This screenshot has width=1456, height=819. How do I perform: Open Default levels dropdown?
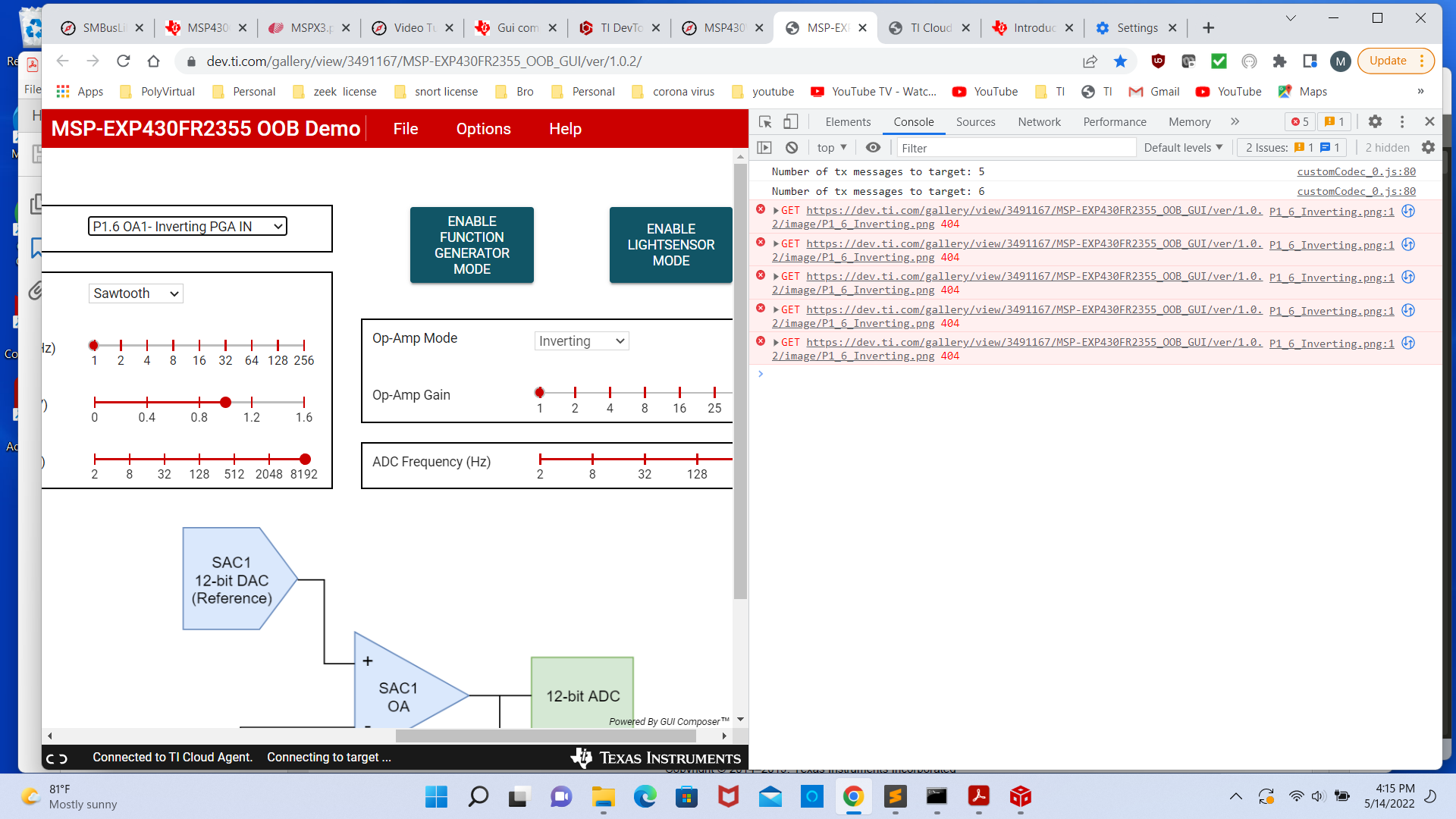coord(1183,147)
